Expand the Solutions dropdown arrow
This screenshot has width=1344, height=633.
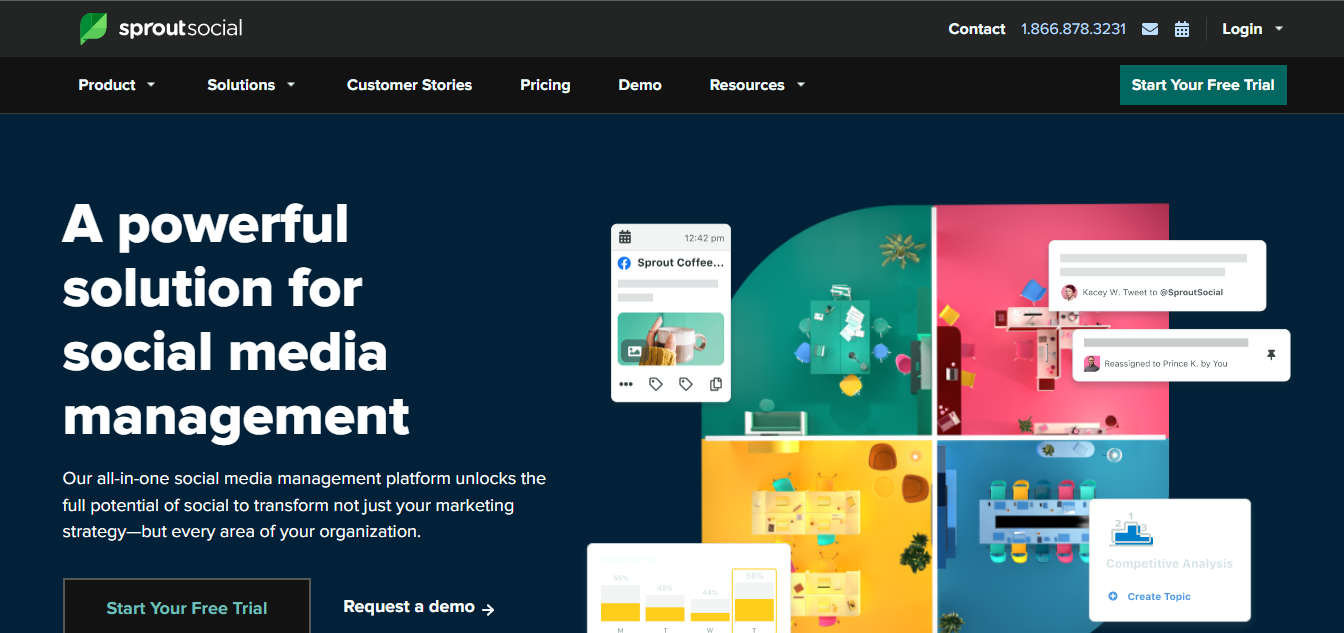(291, 85)
